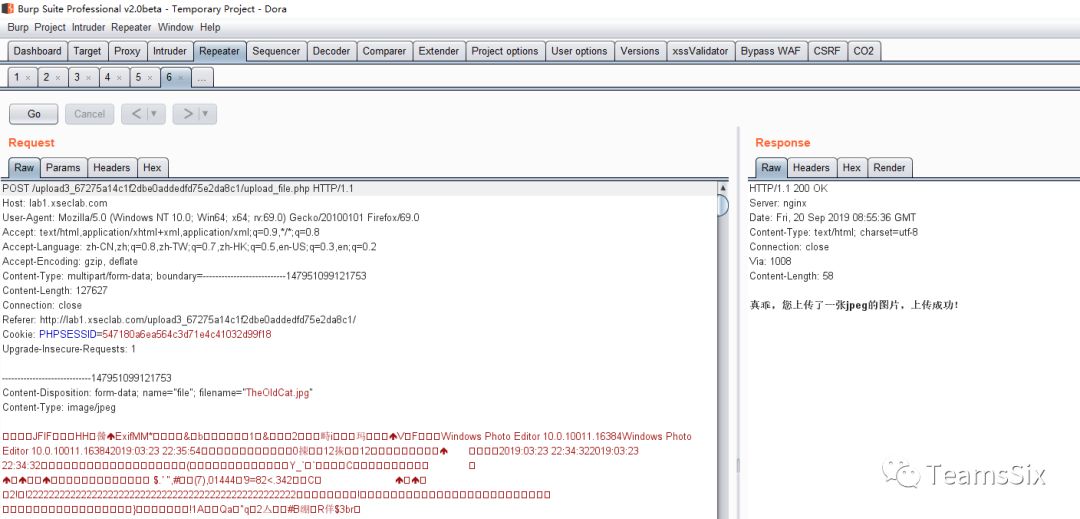Open the forward history dropdown arrow

click(206, 114)
